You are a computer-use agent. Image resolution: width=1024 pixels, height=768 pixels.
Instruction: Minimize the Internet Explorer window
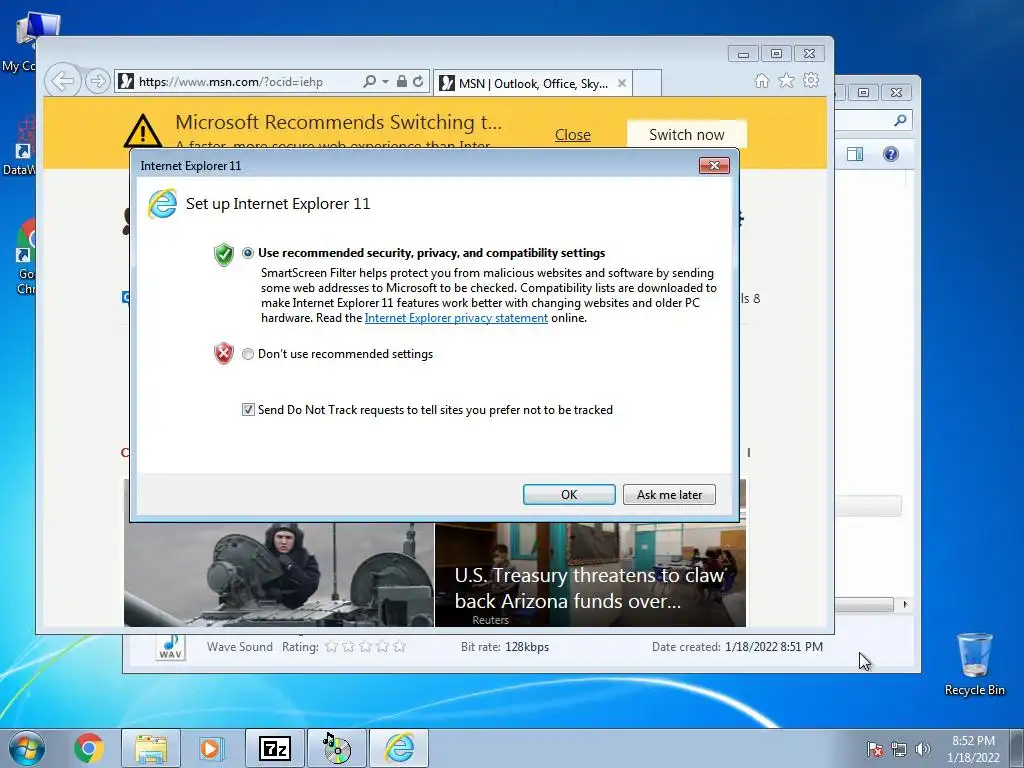tap(743, 54)
